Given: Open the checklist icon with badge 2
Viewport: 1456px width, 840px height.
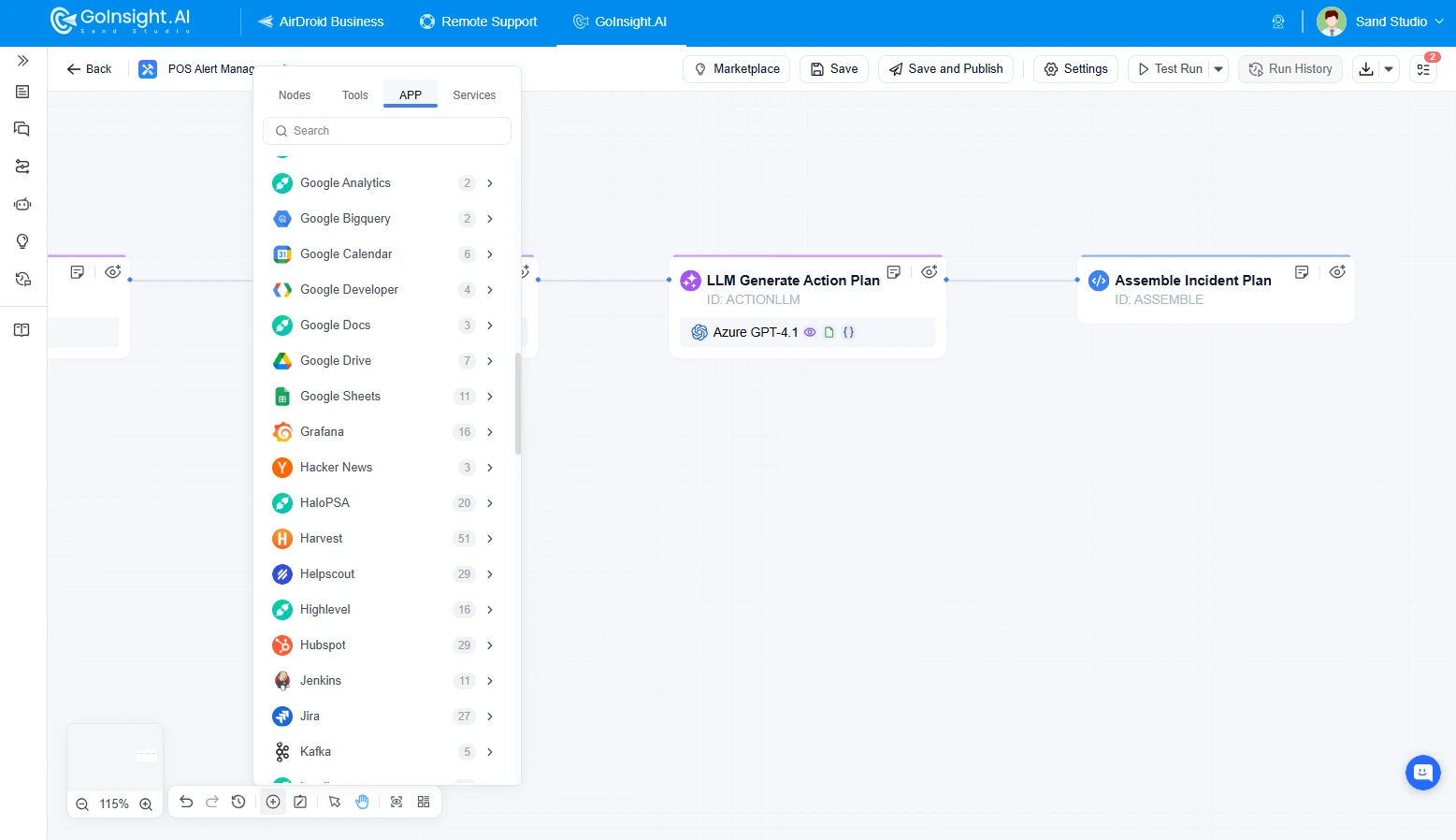Looking at the screenshot, I should coord(1423,69).
